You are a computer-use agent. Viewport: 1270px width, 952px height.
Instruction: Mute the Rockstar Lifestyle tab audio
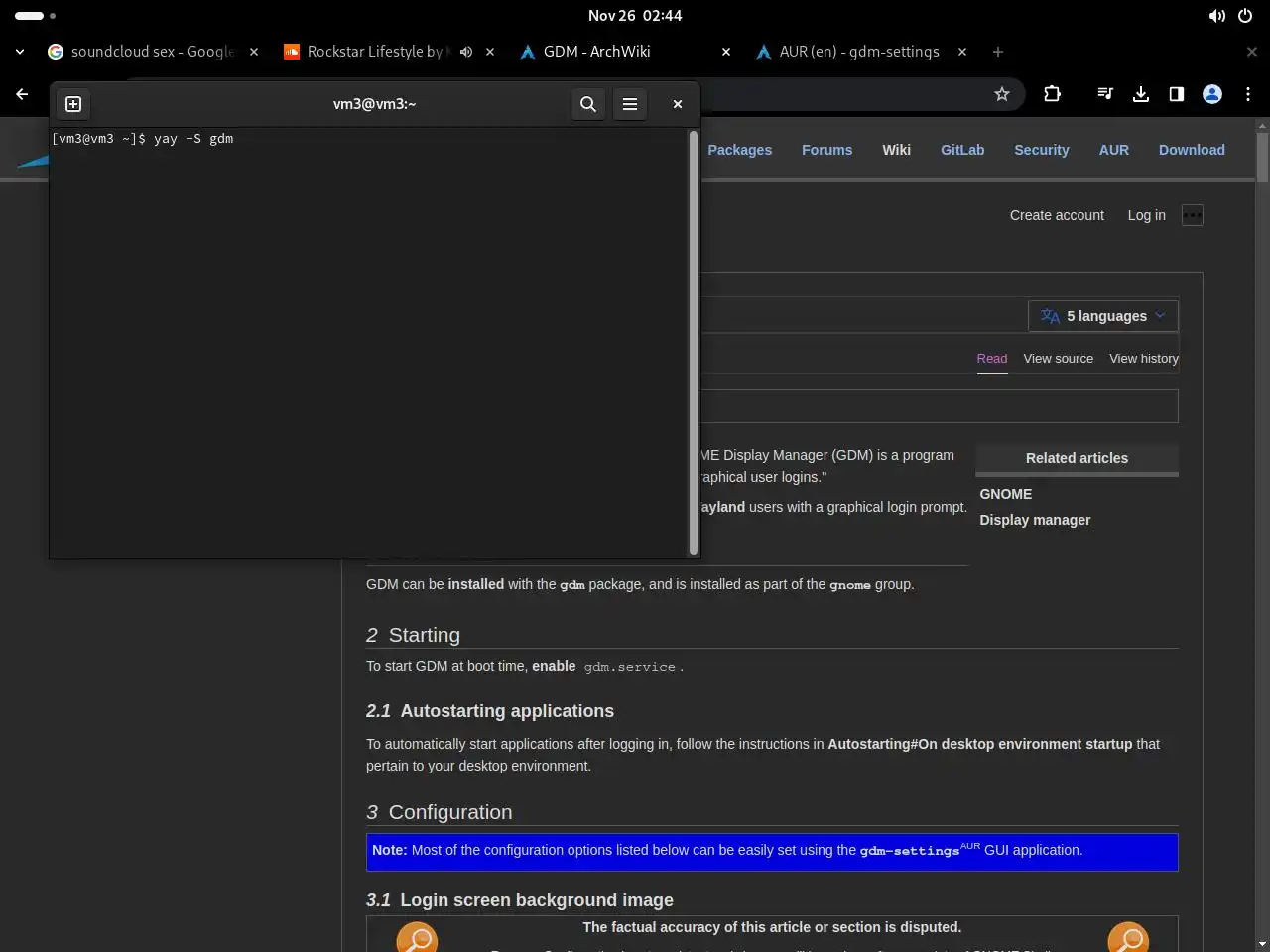(466, 52)
